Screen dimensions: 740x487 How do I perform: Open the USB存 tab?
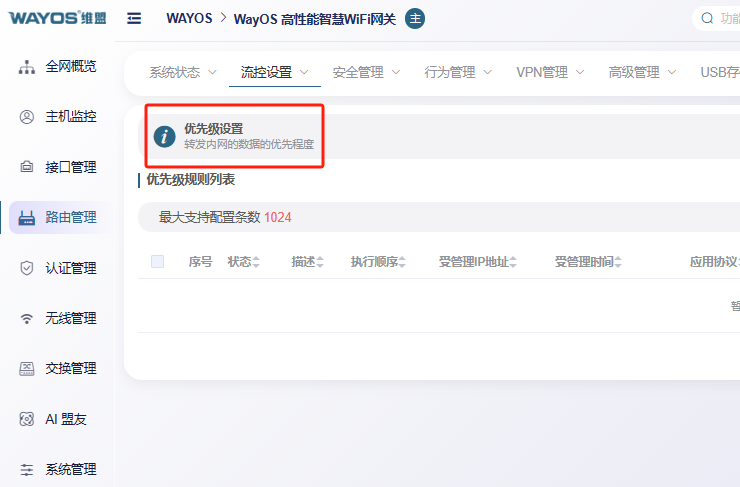tap(720, 72)
